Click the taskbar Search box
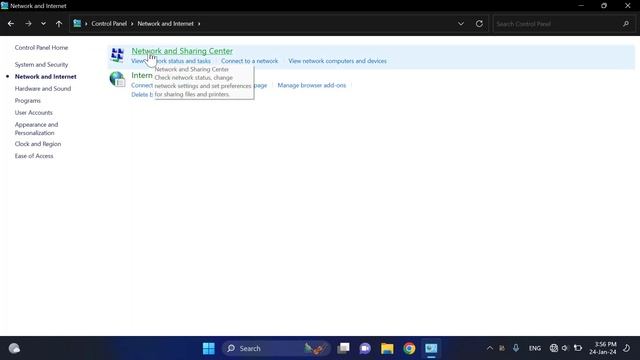Image resolution: width=640 pixels, height=360 pixels. pyautogui.click(x=276, y=348)
